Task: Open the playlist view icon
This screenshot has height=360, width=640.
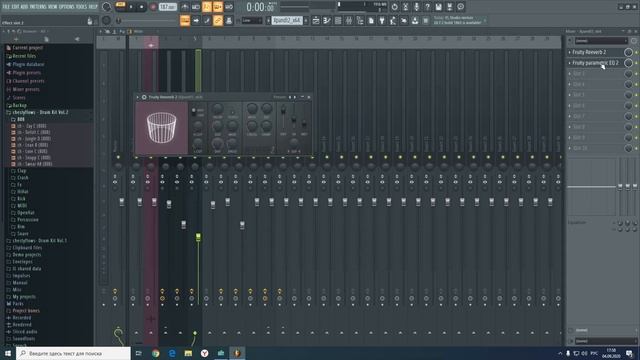Action: pos(316,20)
